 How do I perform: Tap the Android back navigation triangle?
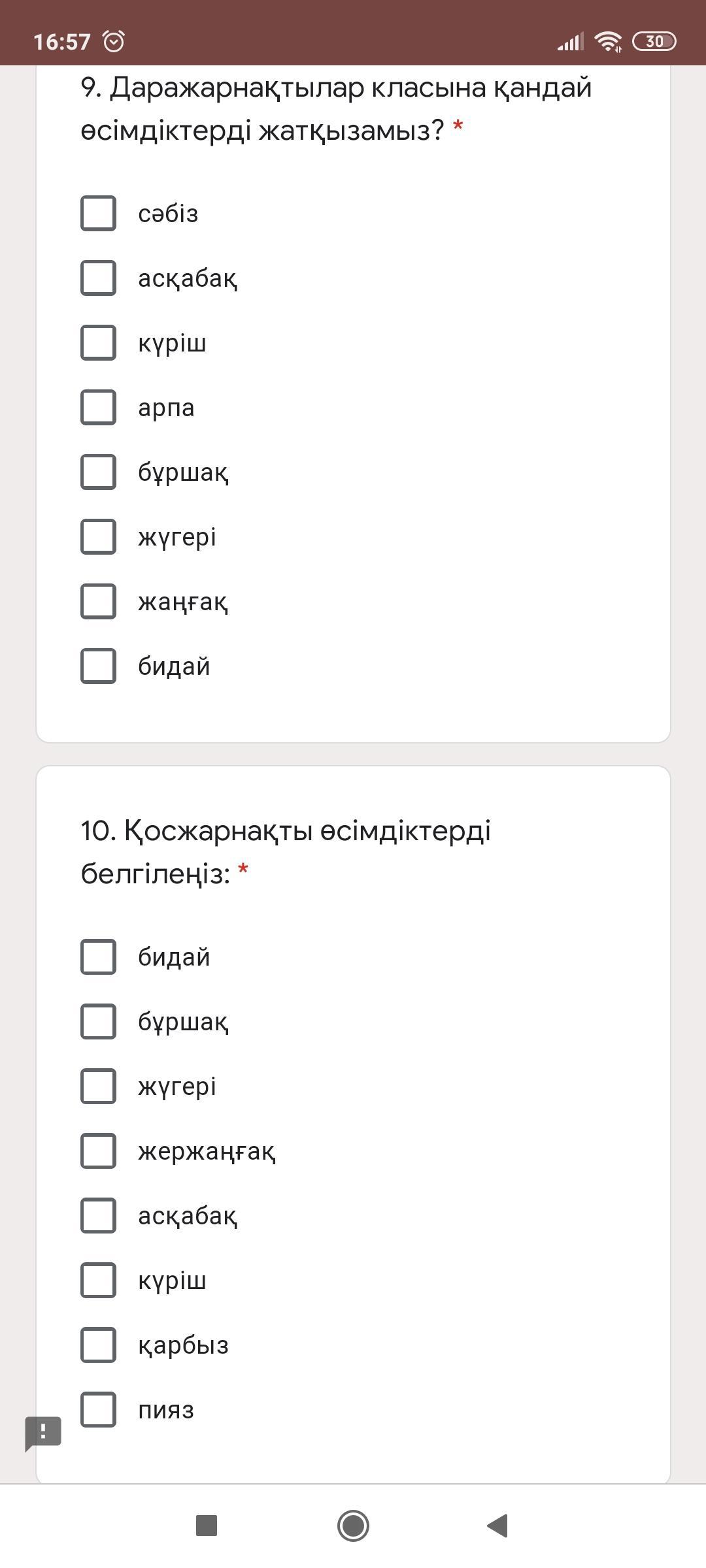[498, 1526]
